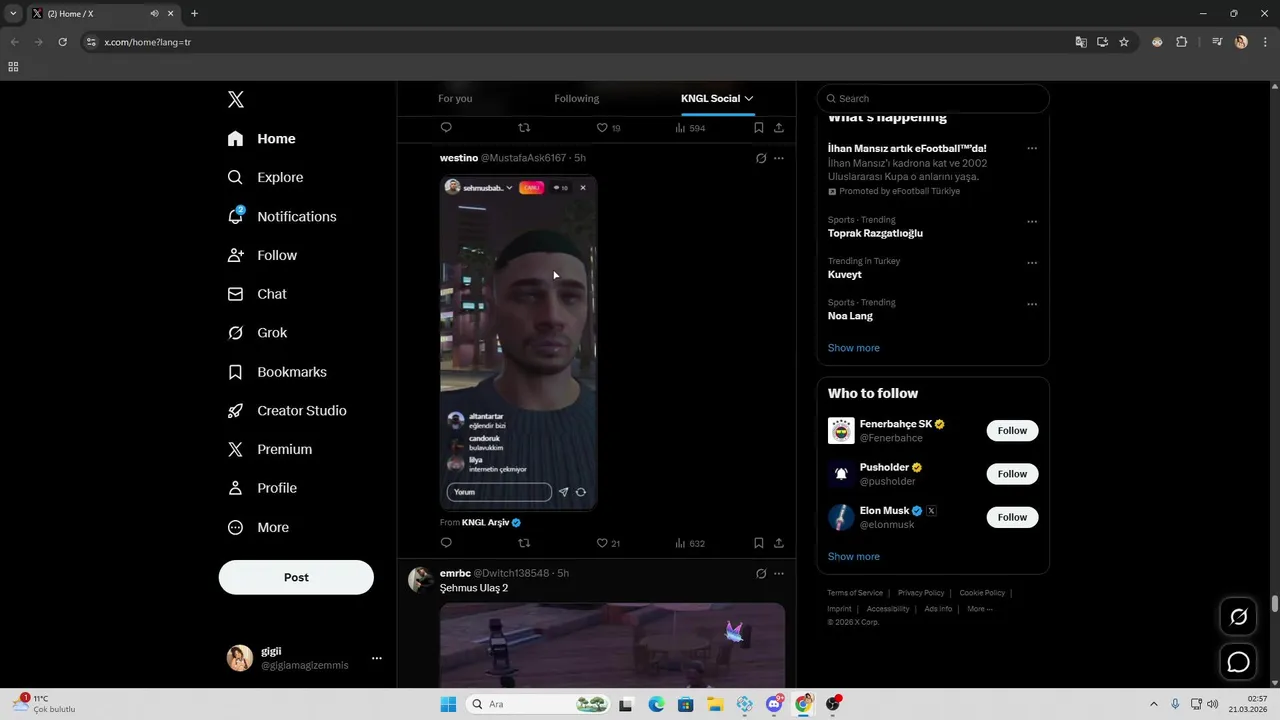Click the X logo at sidebar top
Viewport: 1280px width, 720px height.
(235, 99)
